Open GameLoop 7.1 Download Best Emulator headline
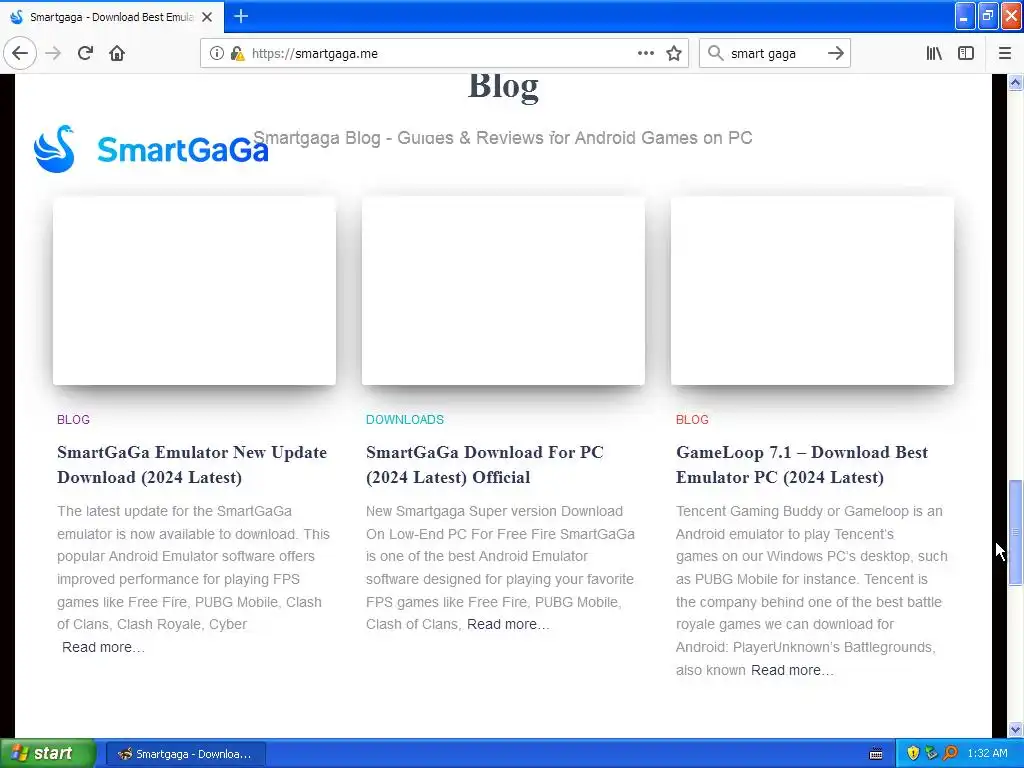This screenshot has width=1024, height=768. 802,464
